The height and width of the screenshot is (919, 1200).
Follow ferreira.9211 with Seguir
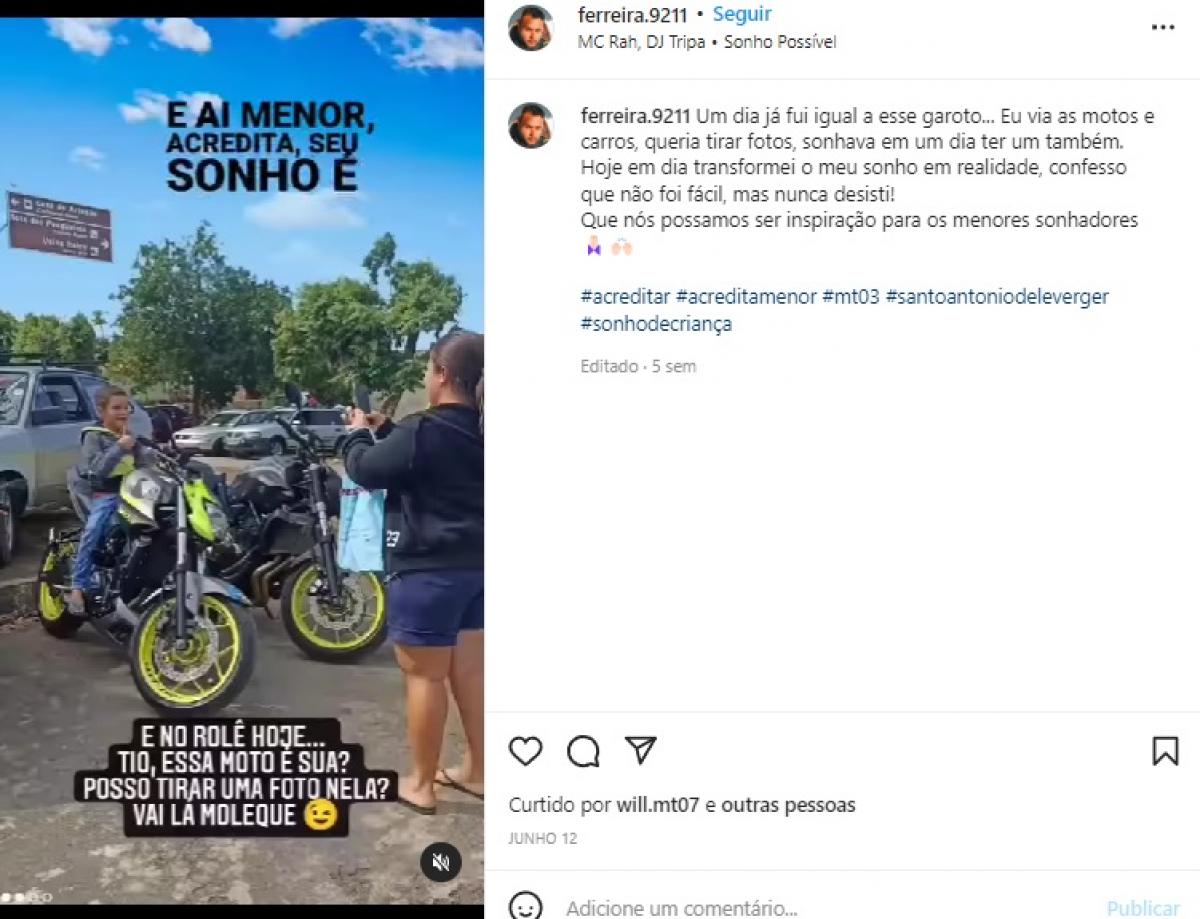742,15
